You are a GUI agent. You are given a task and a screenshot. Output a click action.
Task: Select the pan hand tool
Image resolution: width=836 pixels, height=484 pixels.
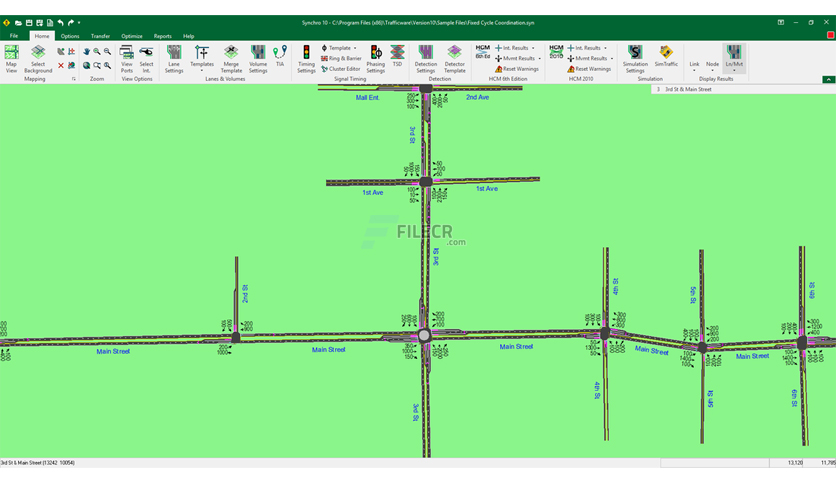pos(86,52)
